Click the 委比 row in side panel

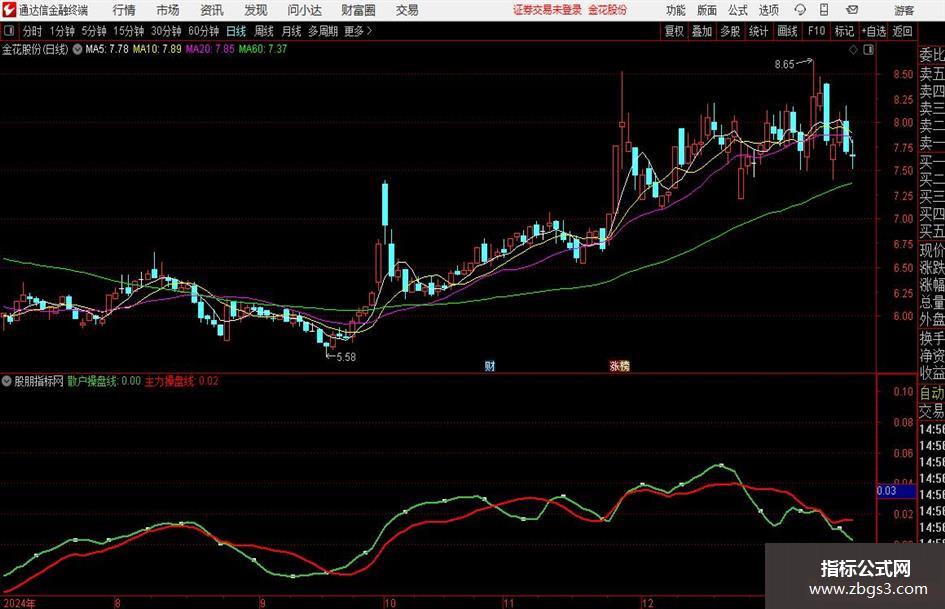point(932,55)
